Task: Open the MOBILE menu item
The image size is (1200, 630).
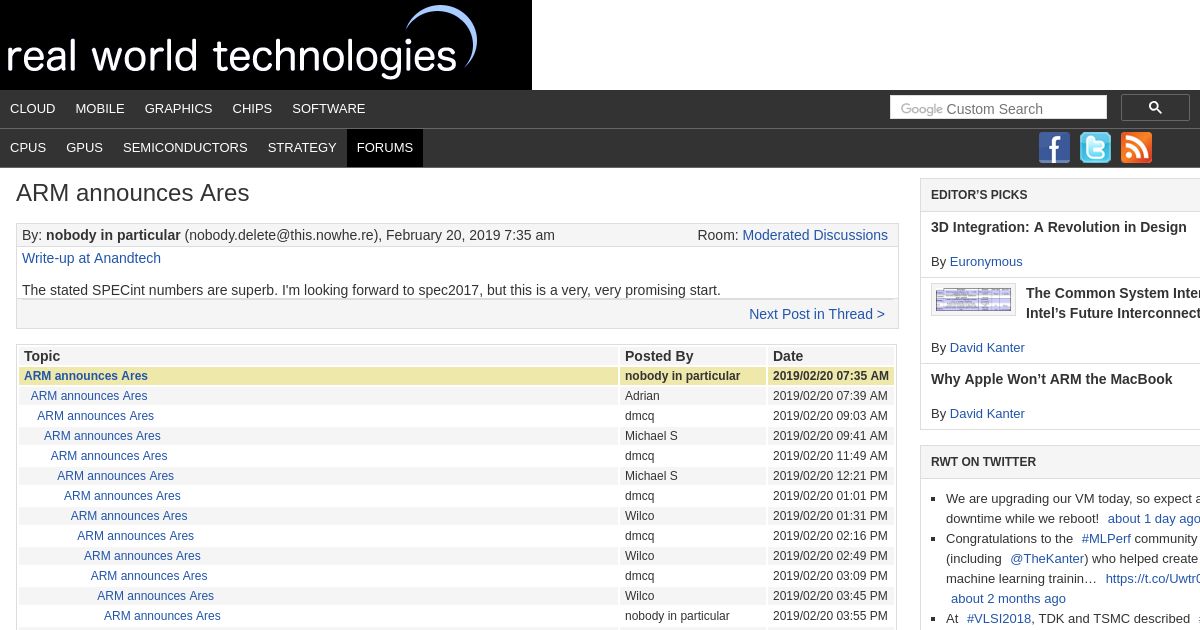Action: pyautogui.click(x=100, y=109)
